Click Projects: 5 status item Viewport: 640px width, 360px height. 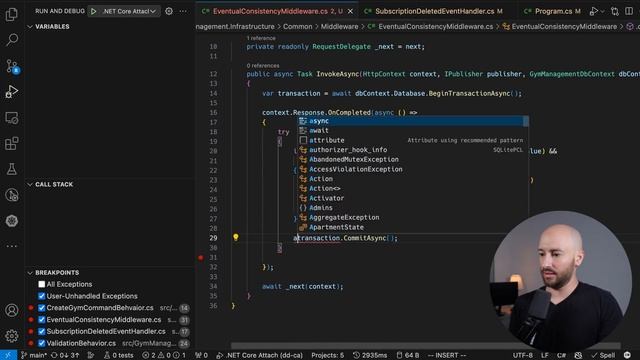[x=327, y=355]
